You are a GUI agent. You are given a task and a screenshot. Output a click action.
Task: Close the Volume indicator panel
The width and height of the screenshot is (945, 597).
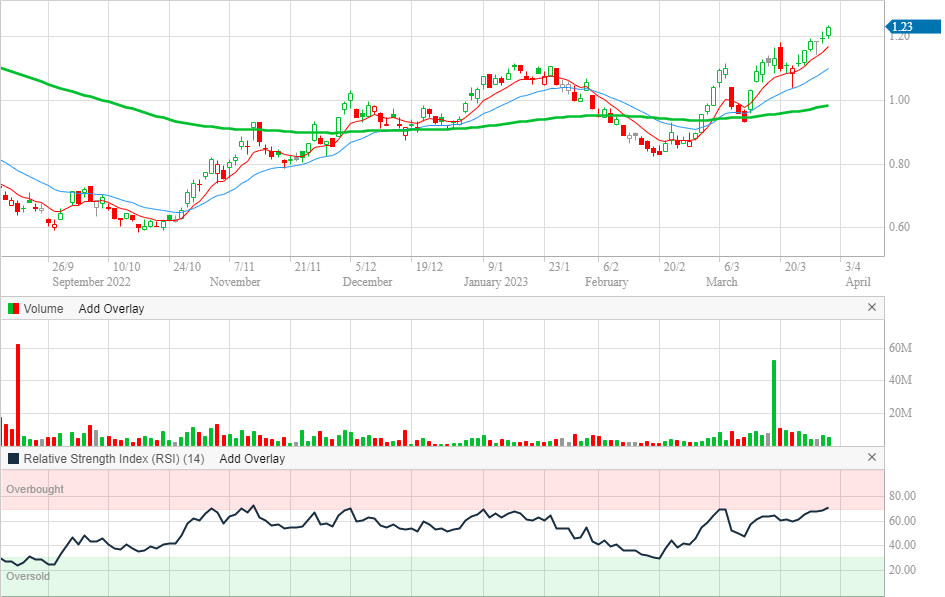(871, 308)
